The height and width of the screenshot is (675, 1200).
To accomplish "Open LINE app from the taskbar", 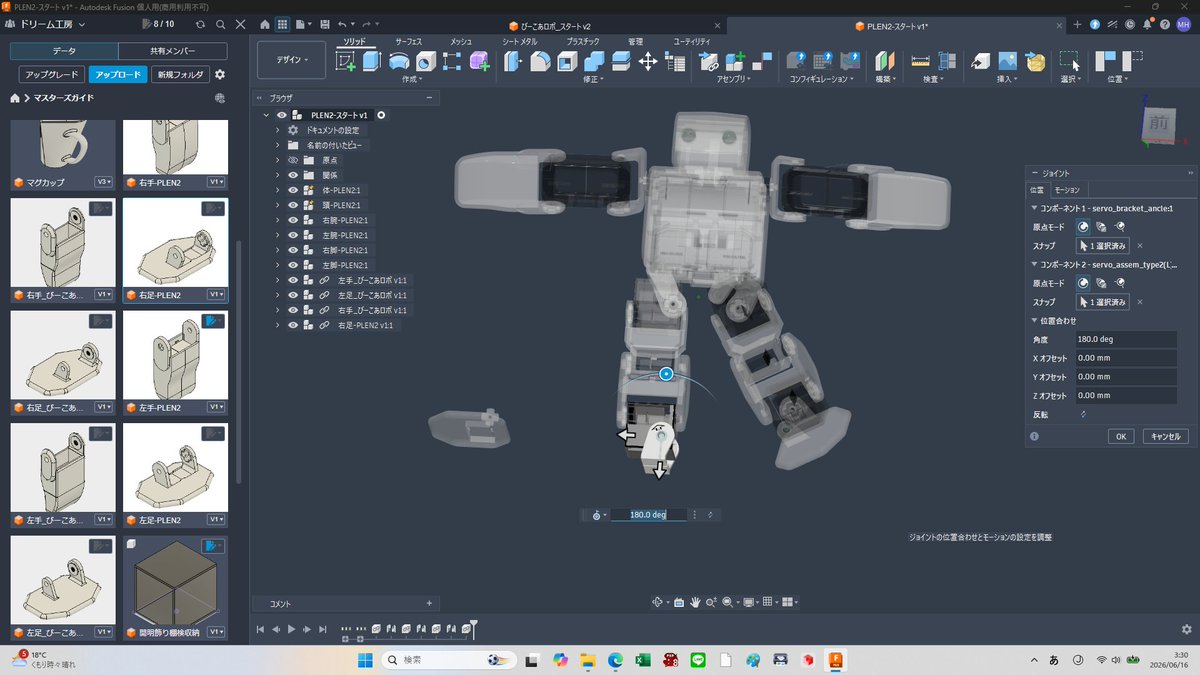I will pos(698,660).
